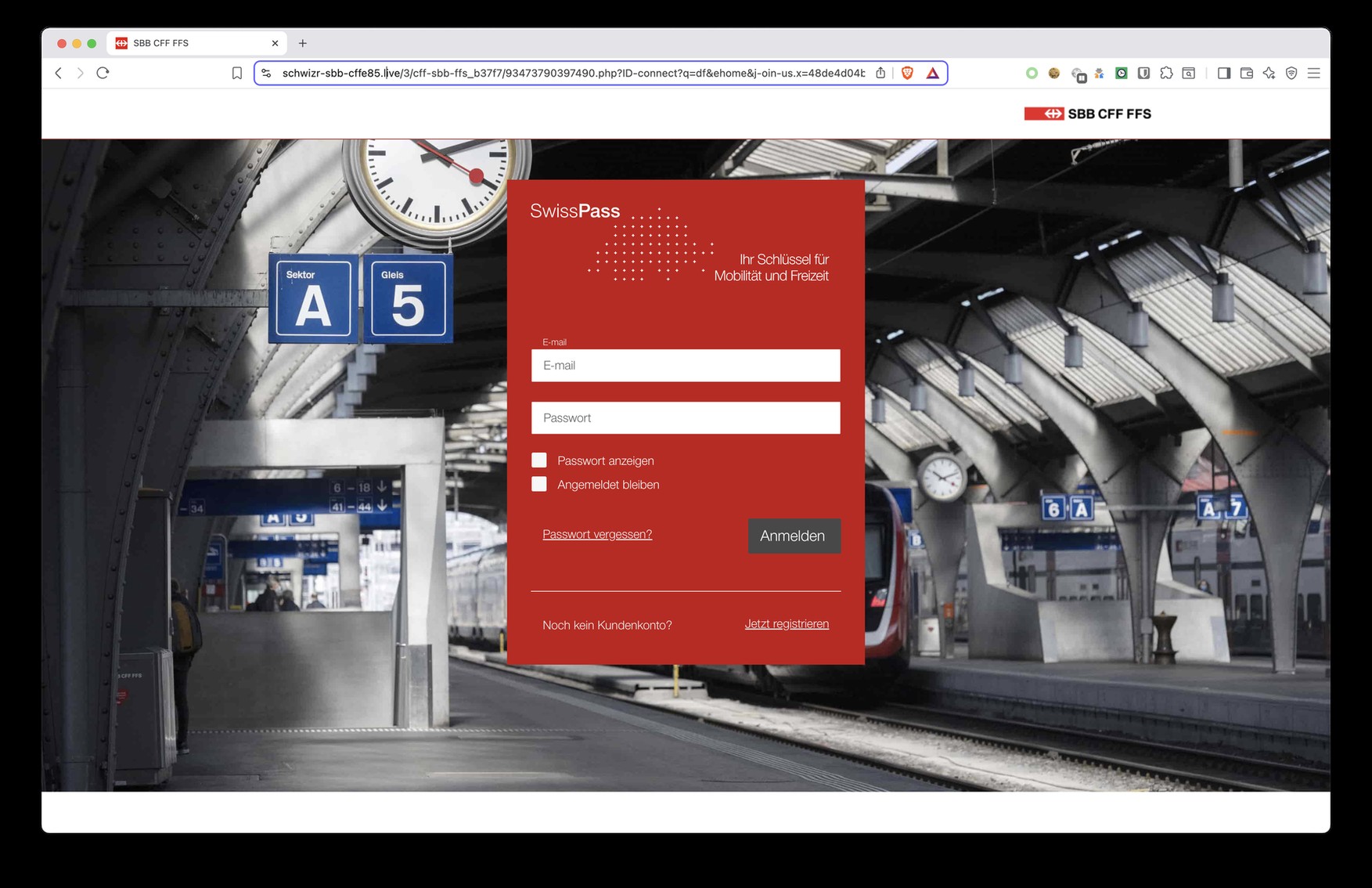Viewport: 1372px width, 888px height.
Task: Open the Brave Wallet icon
Action: pyautogui.click(x=1247, y=73)
